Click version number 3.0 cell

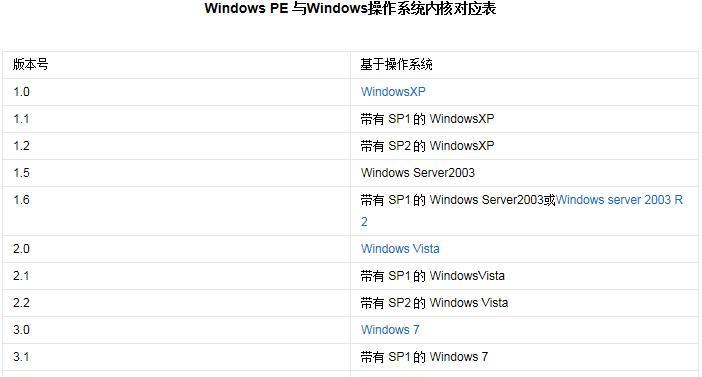[176, 330]
